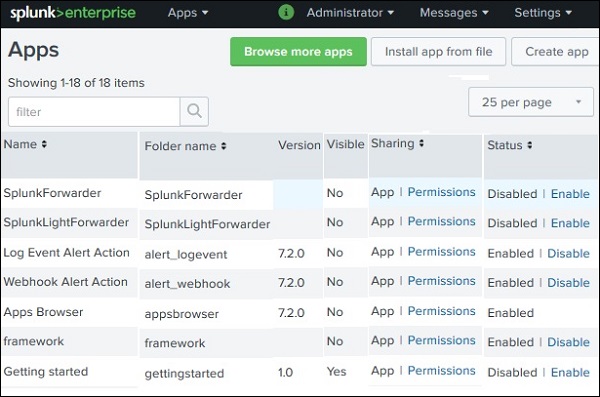Sort by Sharing column arrows
The height and width of the screenshot is (397, 600).
coord(421,143)
